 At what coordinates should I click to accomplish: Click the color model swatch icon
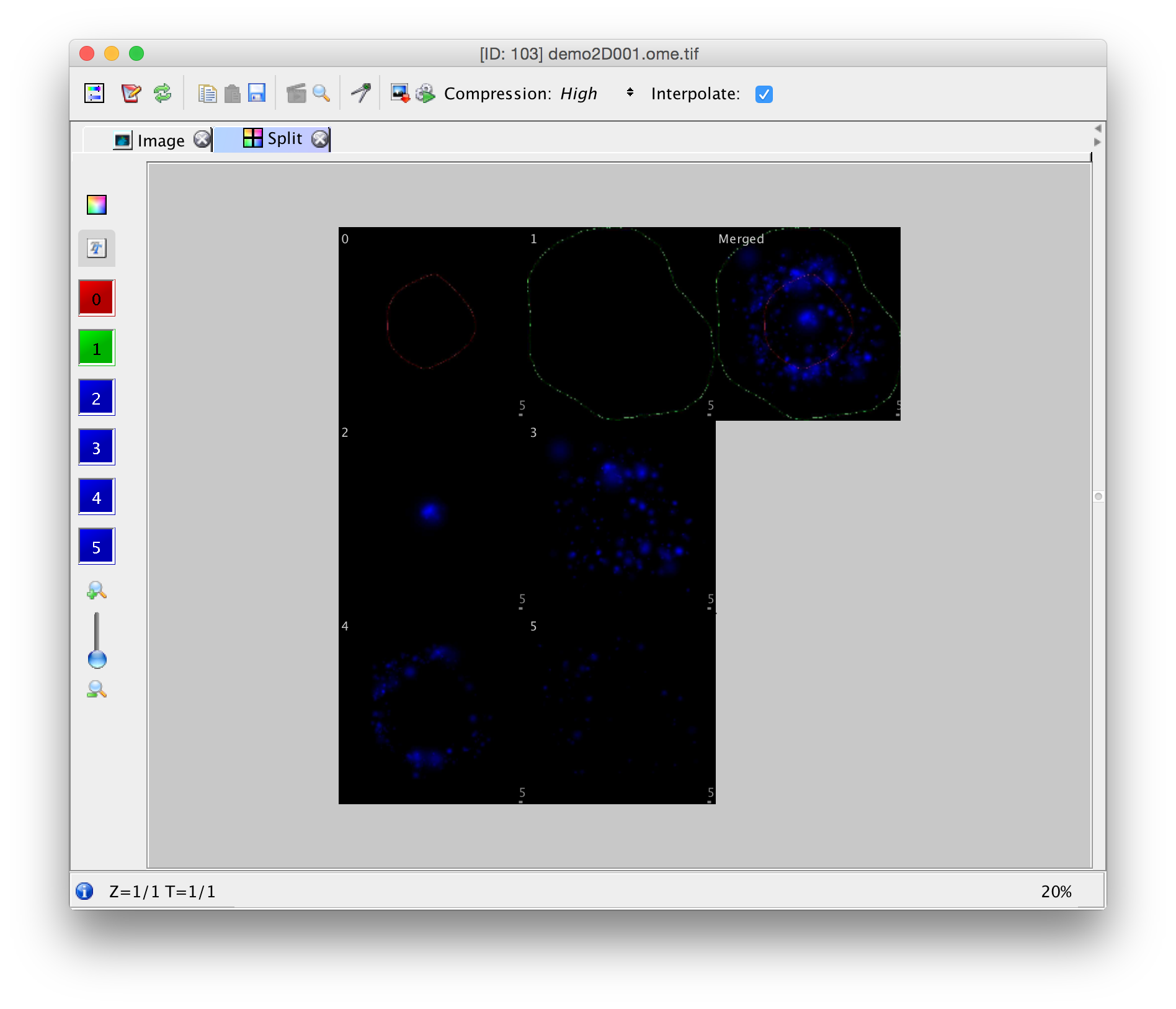click(97, 205)
